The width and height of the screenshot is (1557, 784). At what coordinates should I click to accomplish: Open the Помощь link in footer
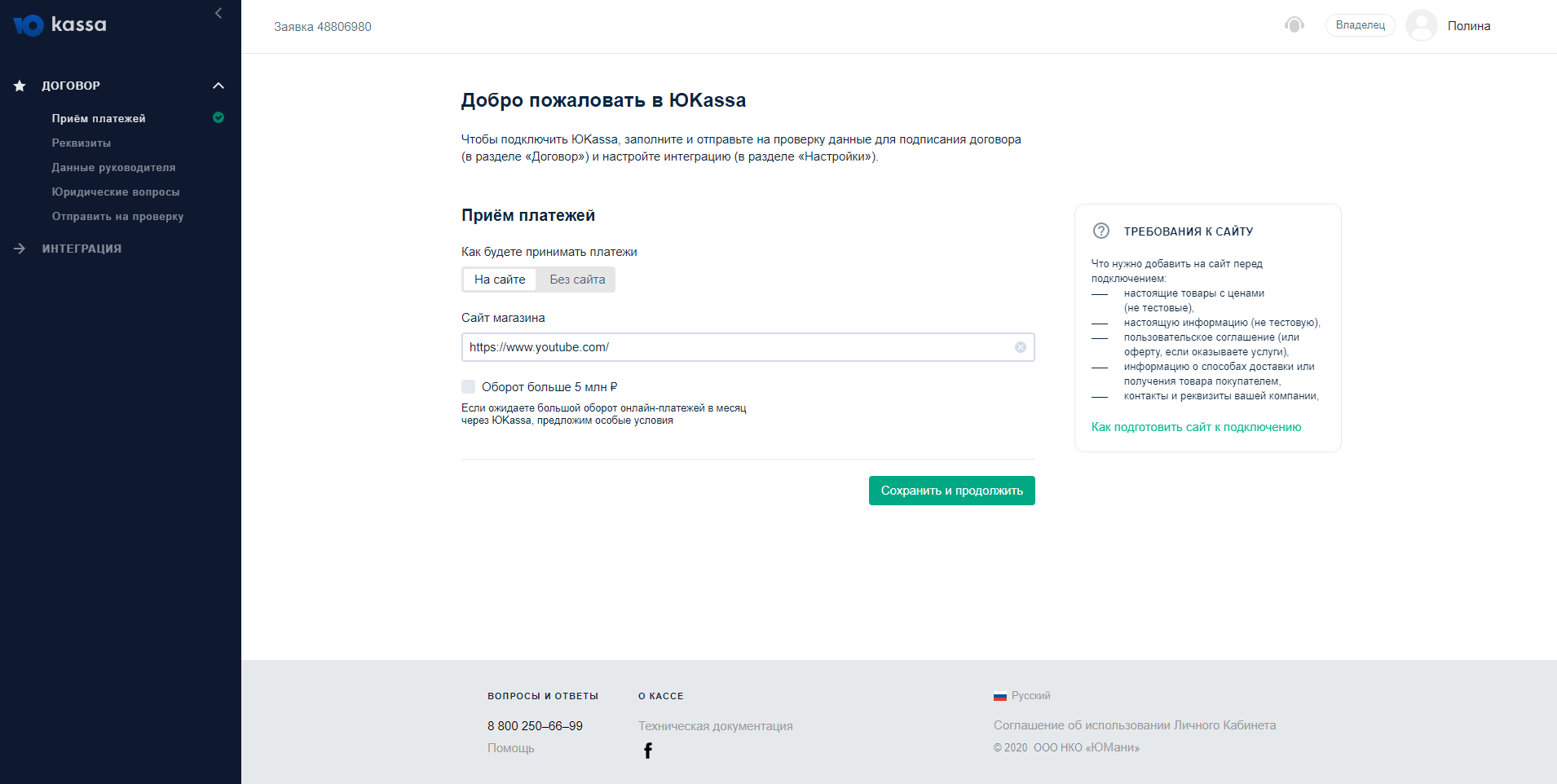pyautogui.click(x=511, y=748)
